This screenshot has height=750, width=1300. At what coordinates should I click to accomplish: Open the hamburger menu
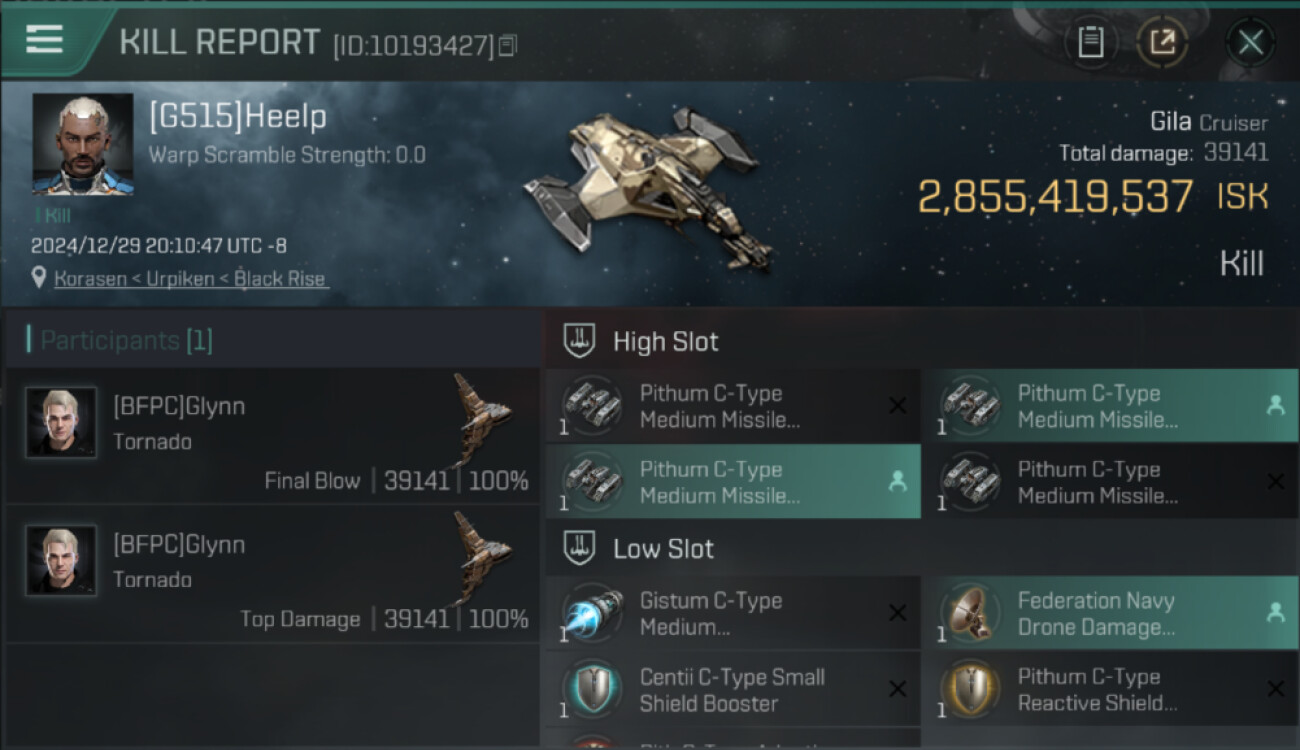click(x=45, y=40)
